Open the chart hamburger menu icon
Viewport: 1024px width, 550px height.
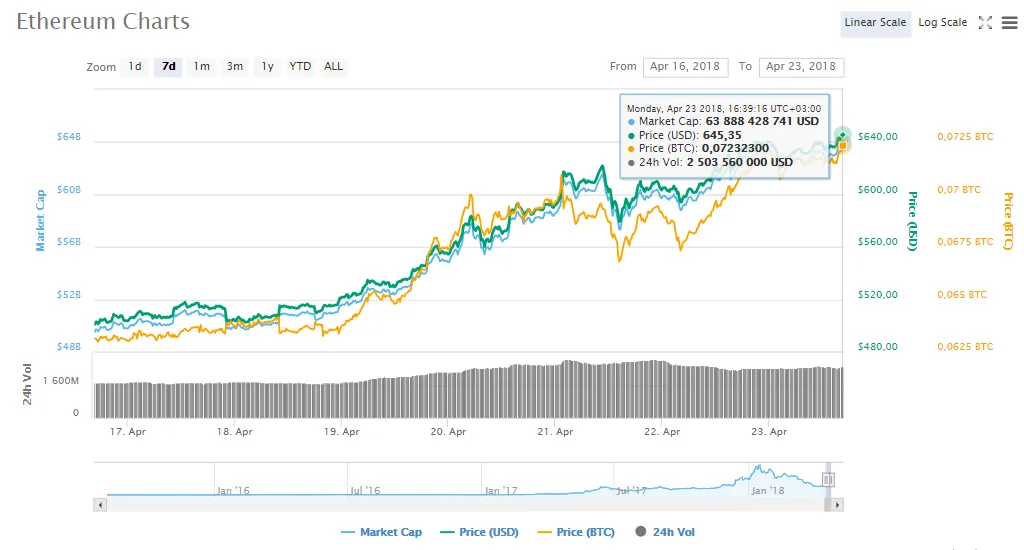pyautogui.click(x=1009, y=23)
